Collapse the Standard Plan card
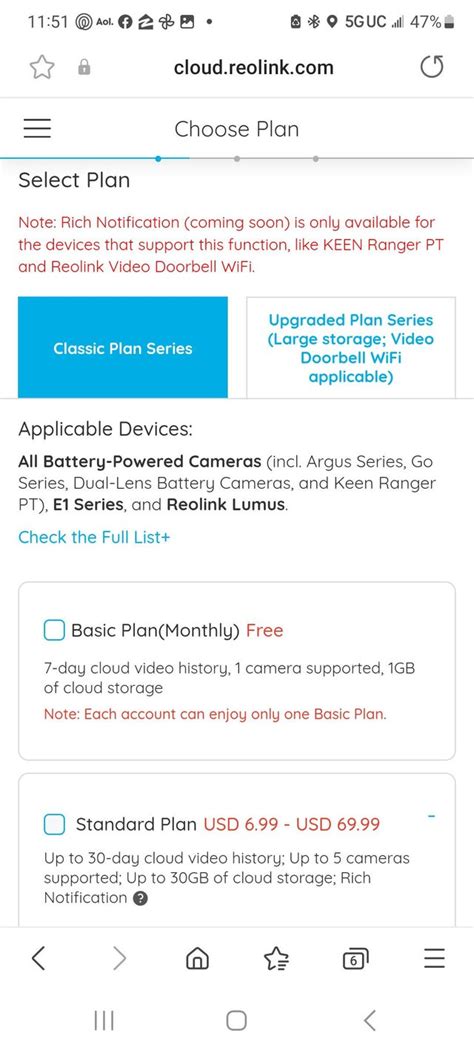The height and width of the screenshot is (1053, 474). 432,816
